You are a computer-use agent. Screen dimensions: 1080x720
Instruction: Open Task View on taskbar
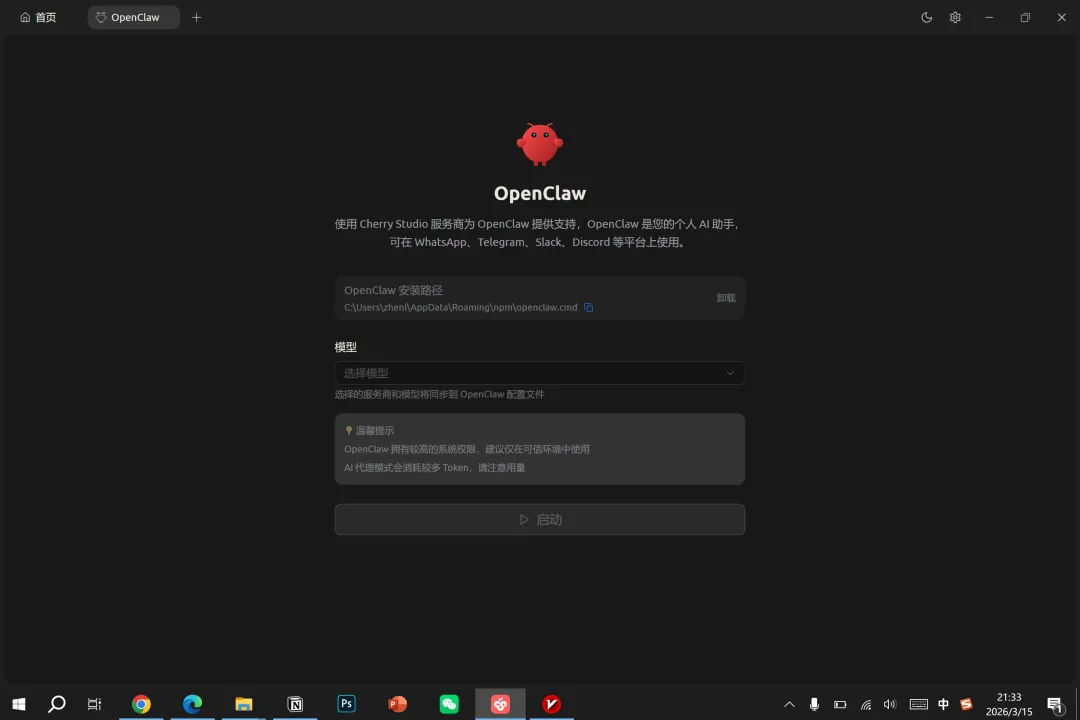(x=94, y=703)
